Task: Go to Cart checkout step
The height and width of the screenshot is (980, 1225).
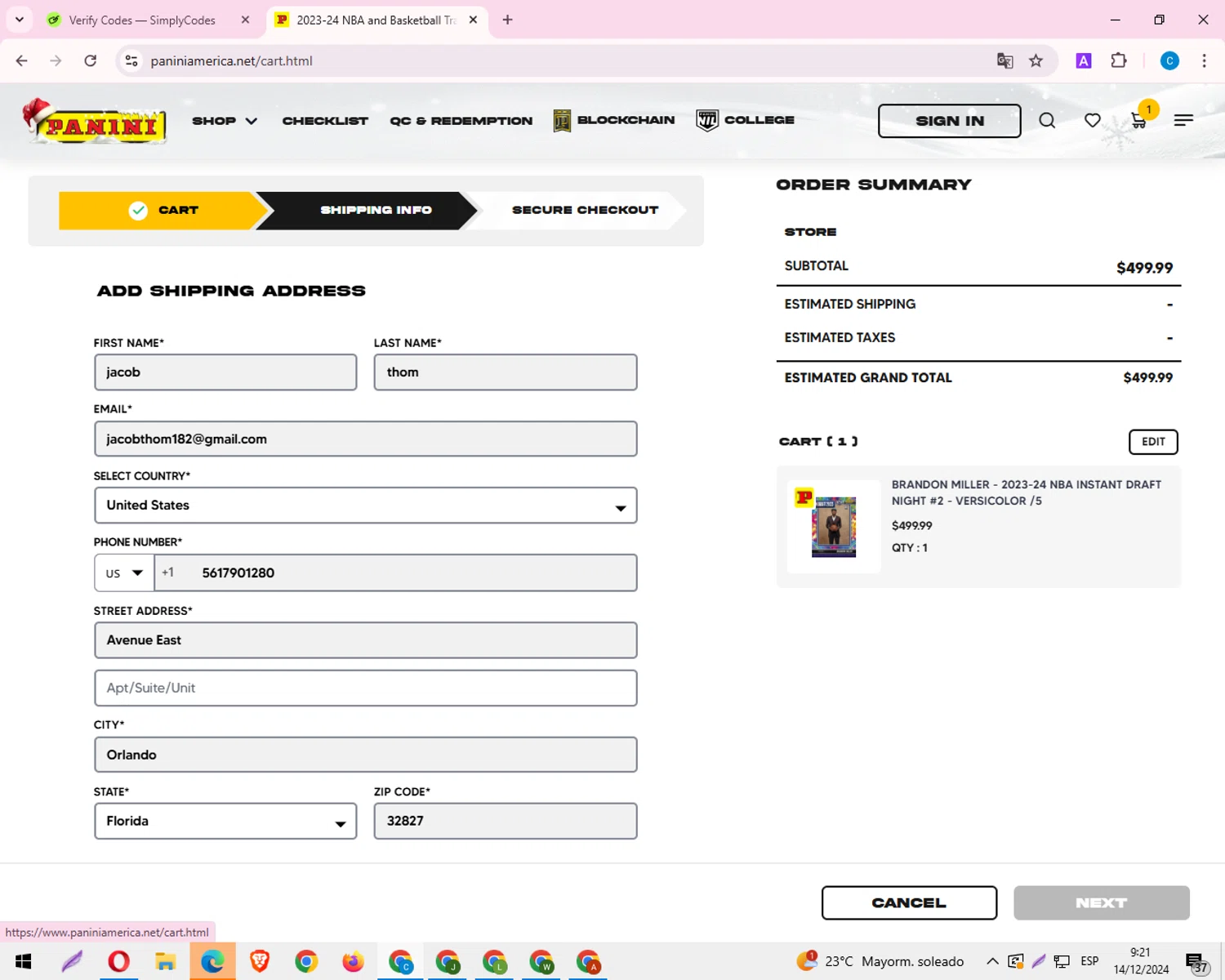Action: (163, 210)
